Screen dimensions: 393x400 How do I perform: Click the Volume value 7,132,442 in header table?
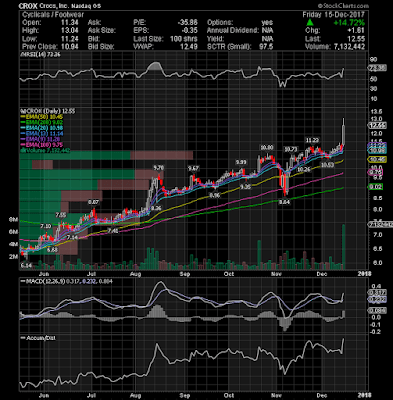click(x=349, y=47)
